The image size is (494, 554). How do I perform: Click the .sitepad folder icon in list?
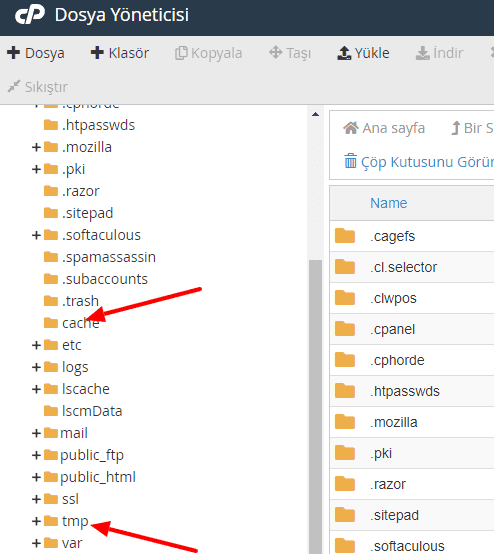[x=345, y=515]
